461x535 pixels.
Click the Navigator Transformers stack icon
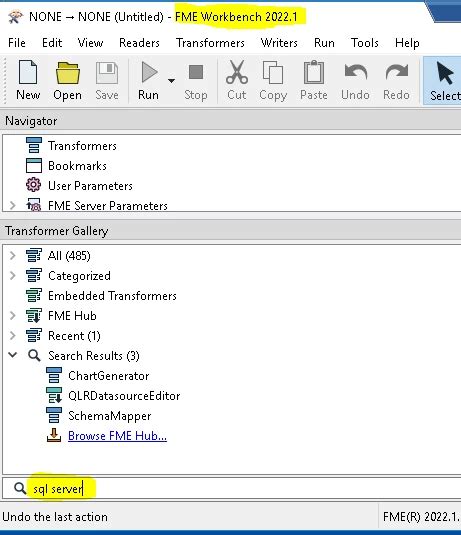(34, 145)
